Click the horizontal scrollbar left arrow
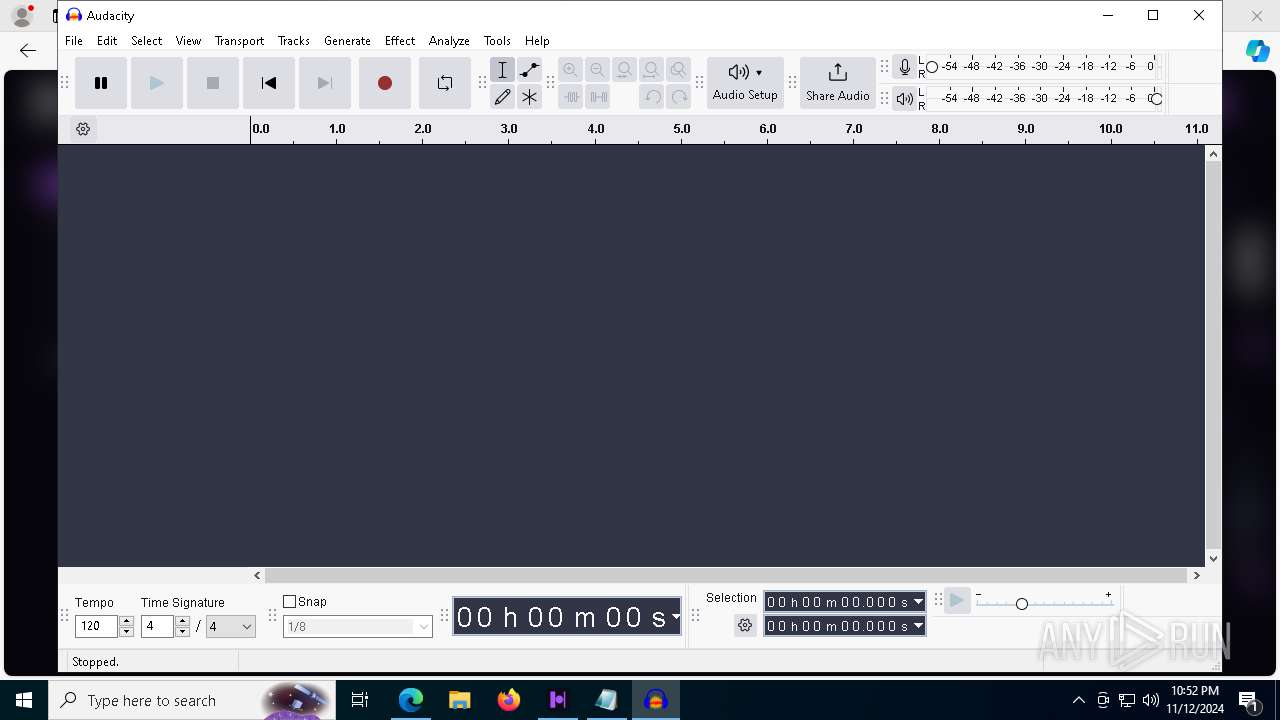Screen dimensions: 1280x720 pyautogui.click(x=258, y=575)
